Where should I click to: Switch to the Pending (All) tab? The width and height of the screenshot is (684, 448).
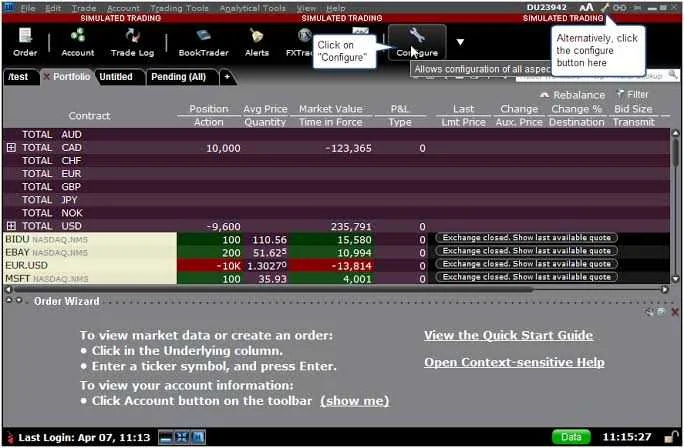coord(178,77)
